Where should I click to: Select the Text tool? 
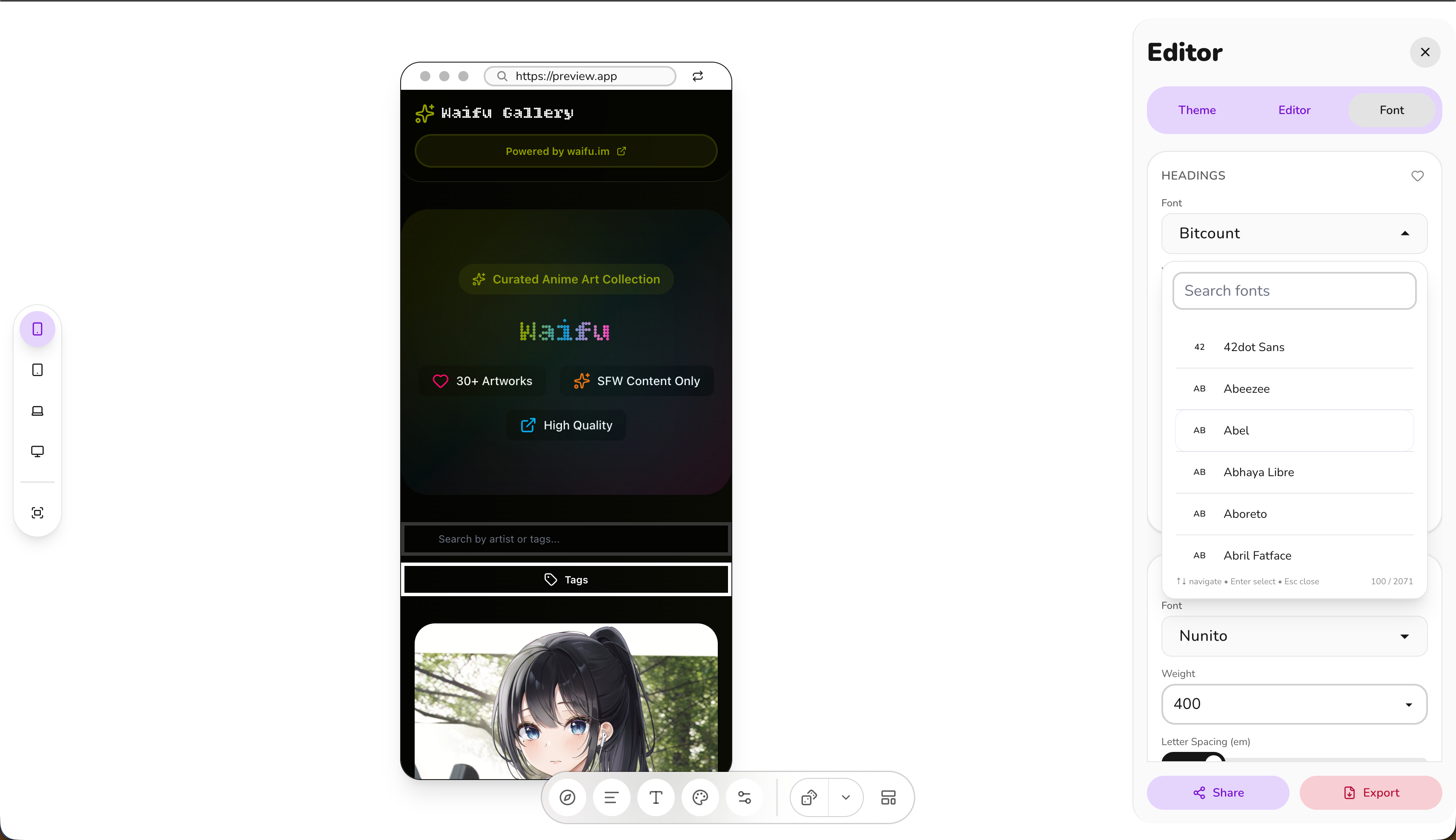pyautogui.click(x=656, y=797)
